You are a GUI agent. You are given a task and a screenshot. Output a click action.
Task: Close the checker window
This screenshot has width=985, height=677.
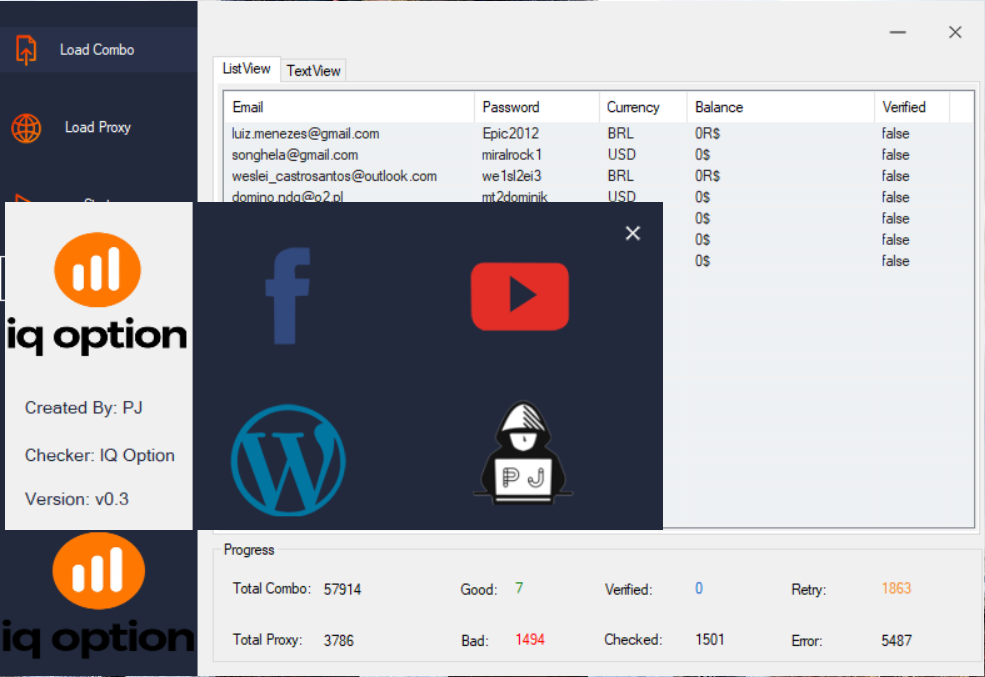[x=955, y=32]
